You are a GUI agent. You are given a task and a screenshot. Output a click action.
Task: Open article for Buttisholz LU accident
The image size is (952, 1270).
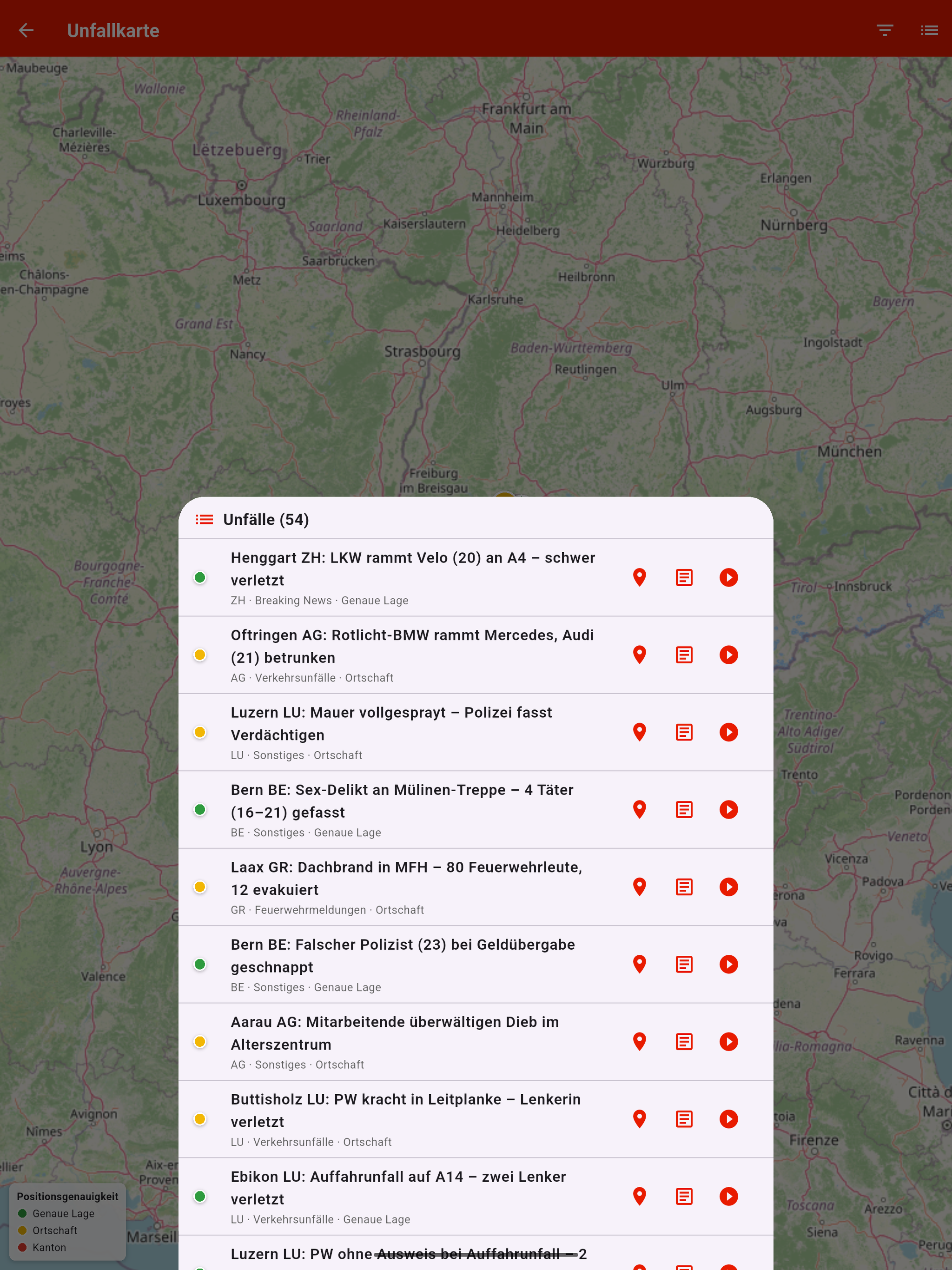[684, 1119]
